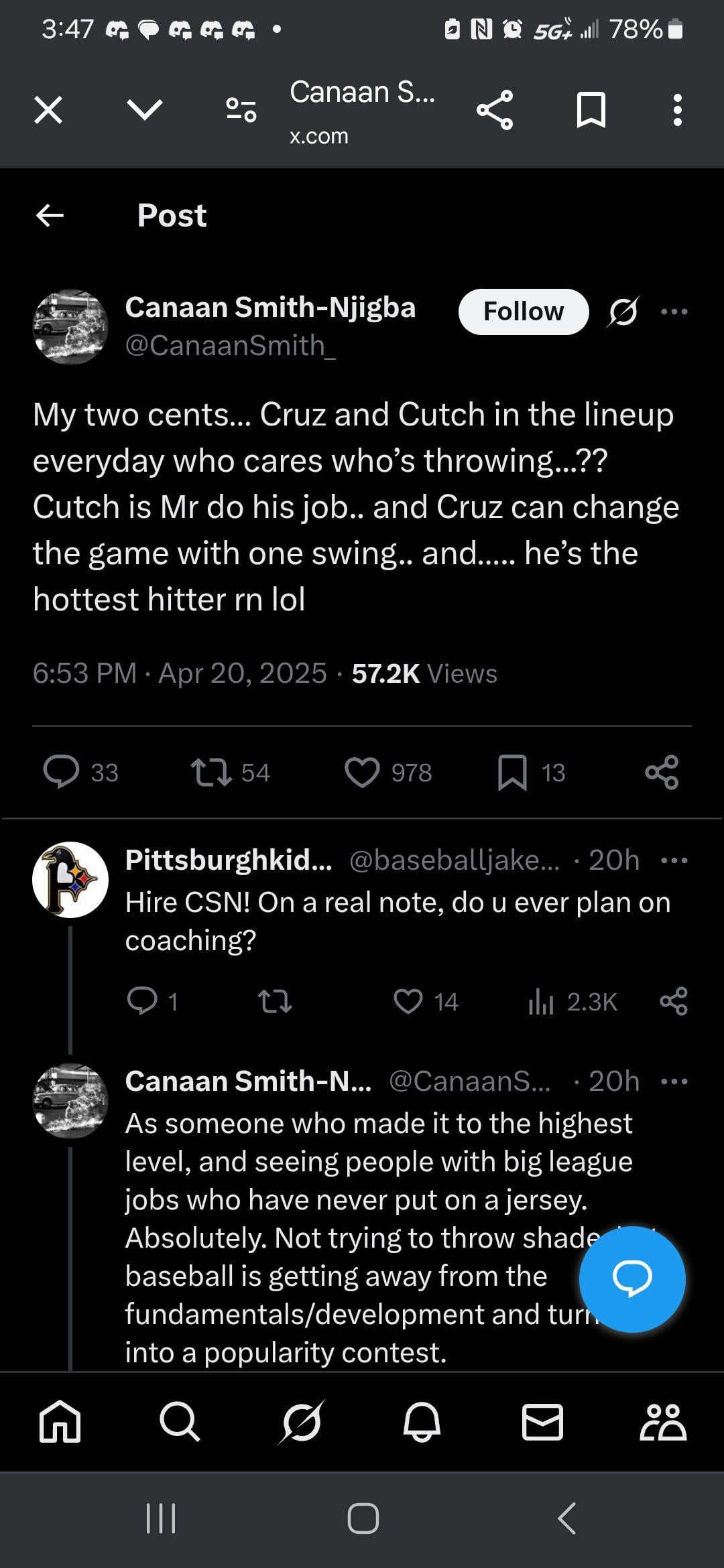
Task: Open @CanaanSmith_ profile handle link
Action: [x=230, y=346]
